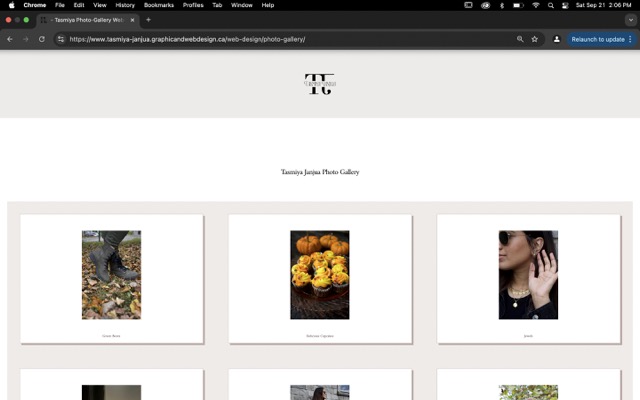Go back using the back arrow
Image resolution: width=640 pixels, height=400 pixels.
[x=10, y=39]
